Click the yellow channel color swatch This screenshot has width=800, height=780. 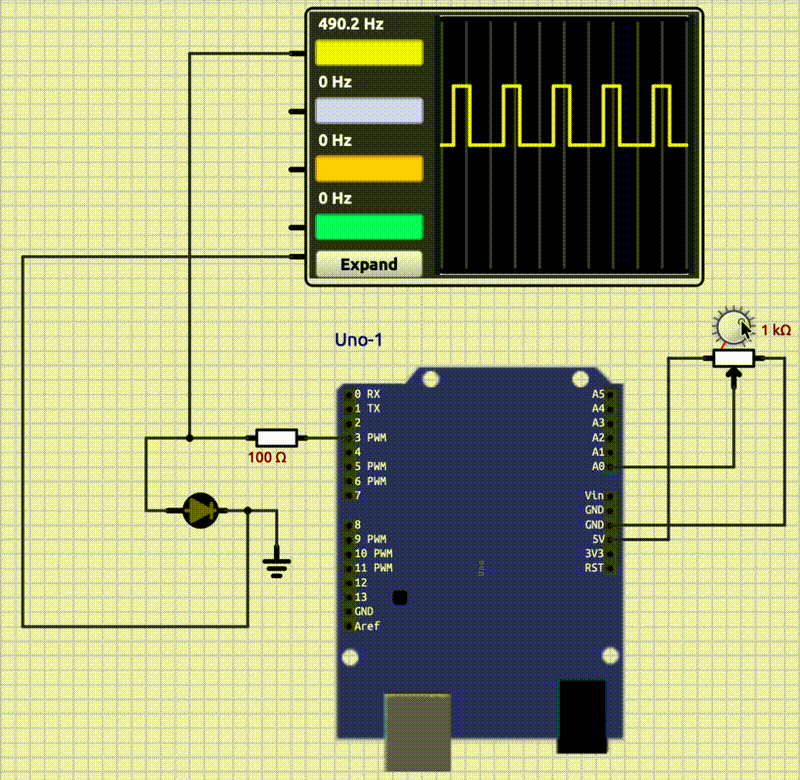point(369,52)
